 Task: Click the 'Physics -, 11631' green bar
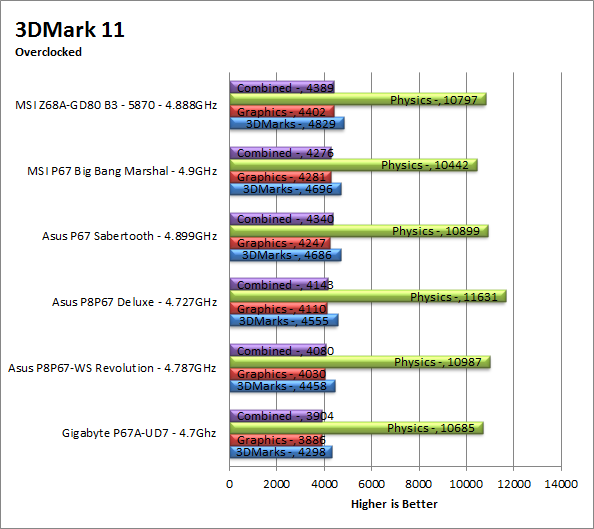(x=368, y=296)
